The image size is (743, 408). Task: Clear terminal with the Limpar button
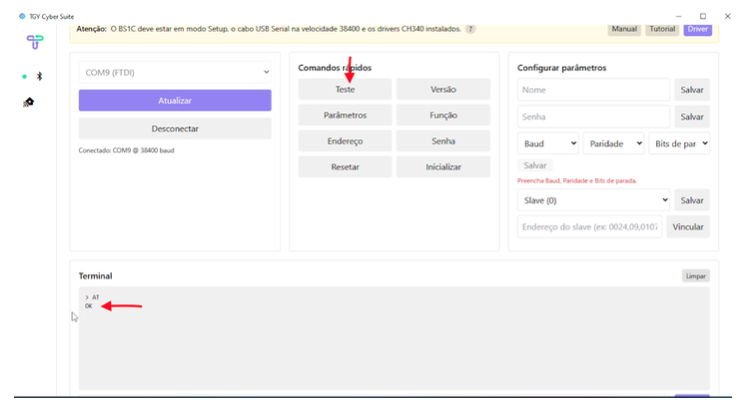[695, 275]
